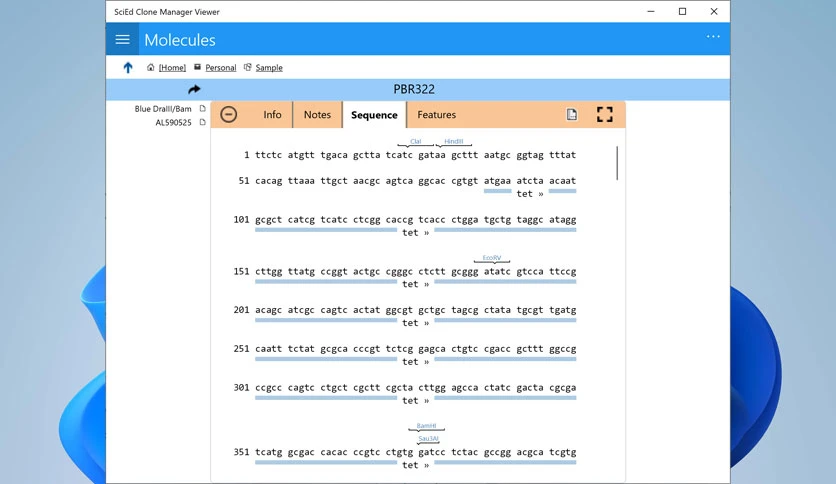
Task: Follow the [Home] breadcrumb link
Action: click(172, 68)
